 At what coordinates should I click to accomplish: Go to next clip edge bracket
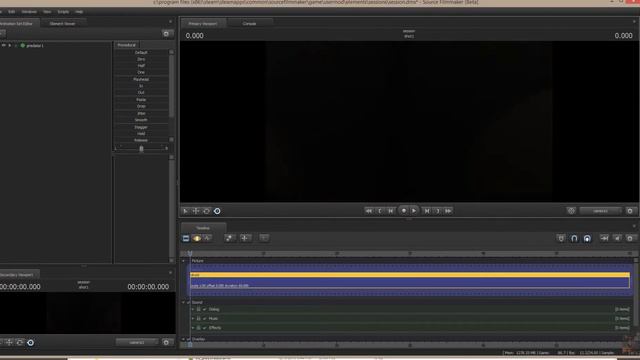(x=438, y=211)
